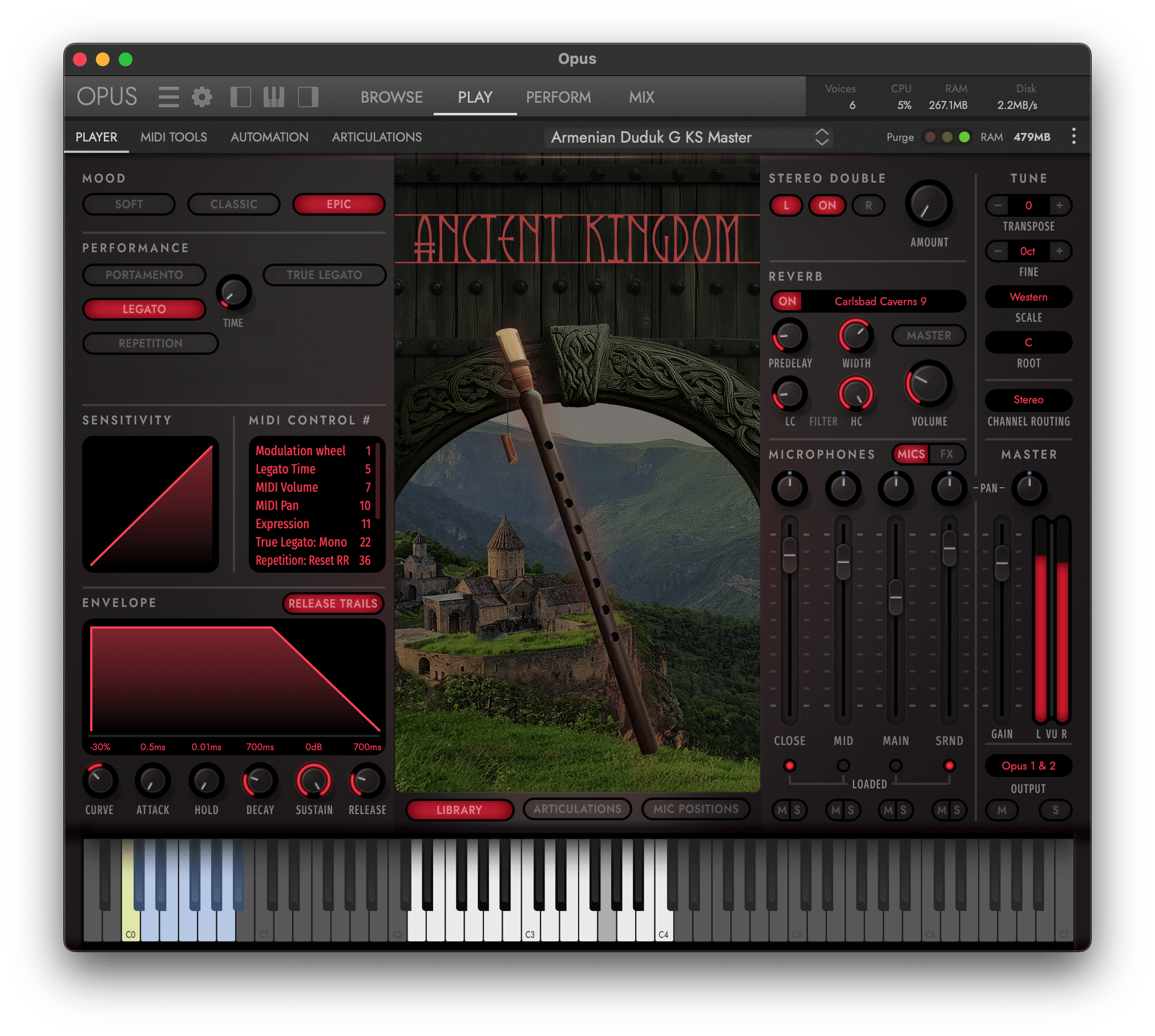Click the green Purge indicator dot
1155x1036 pixels.
pos(964,137)
